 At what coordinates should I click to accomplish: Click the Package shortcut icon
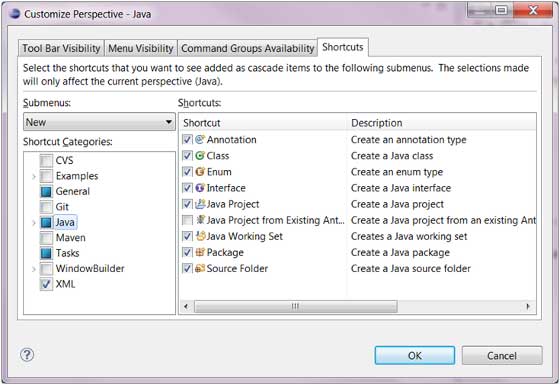tap(200, 252)
